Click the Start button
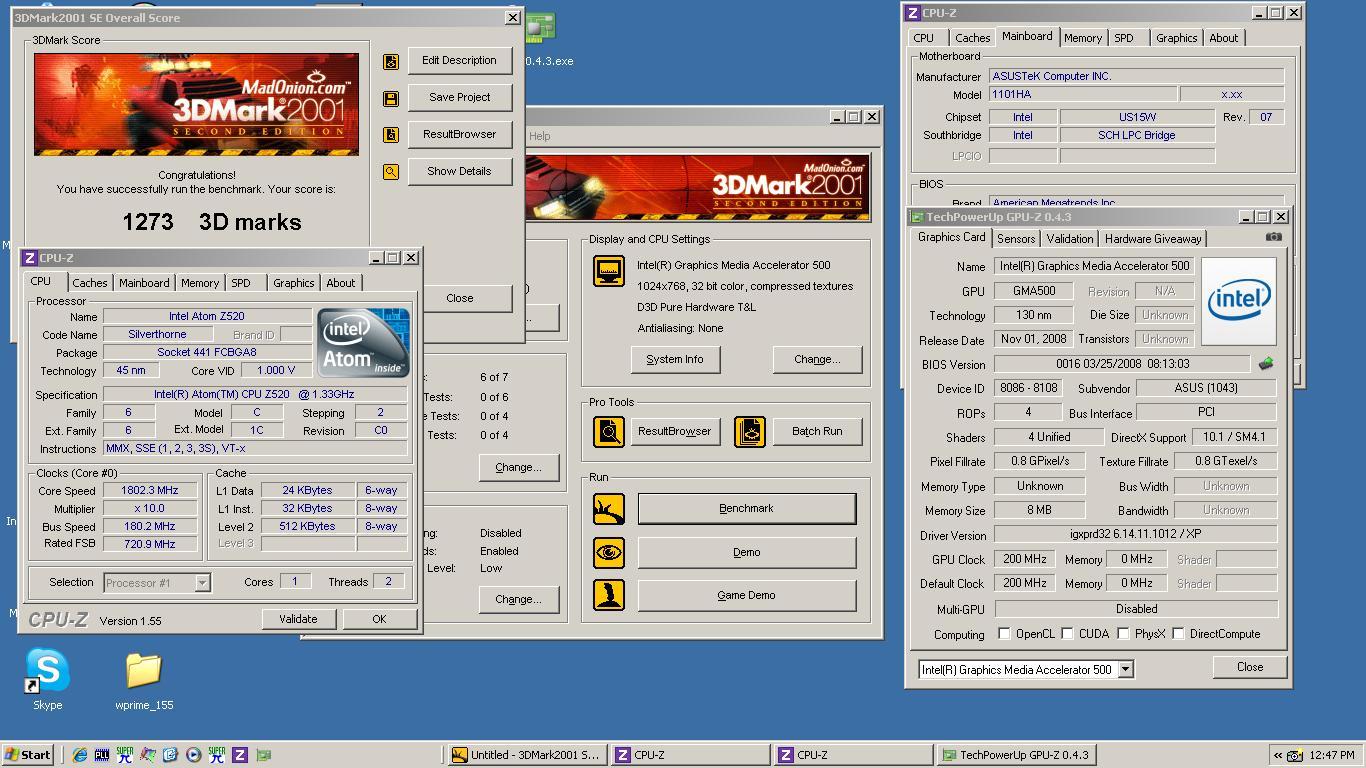Screen dimensions: 1366x768 click(x=27, y=755)
